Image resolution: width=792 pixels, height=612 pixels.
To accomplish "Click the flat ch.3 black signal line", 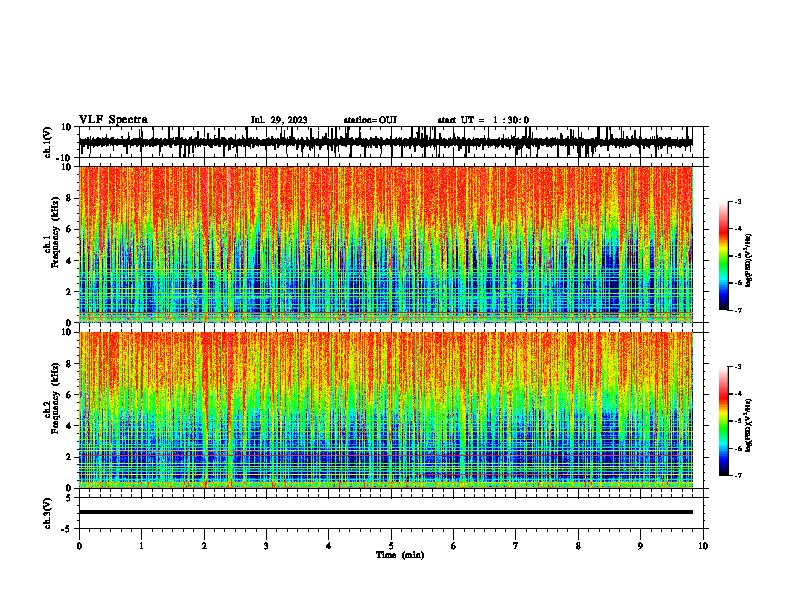I will click(x=386, y=512).
